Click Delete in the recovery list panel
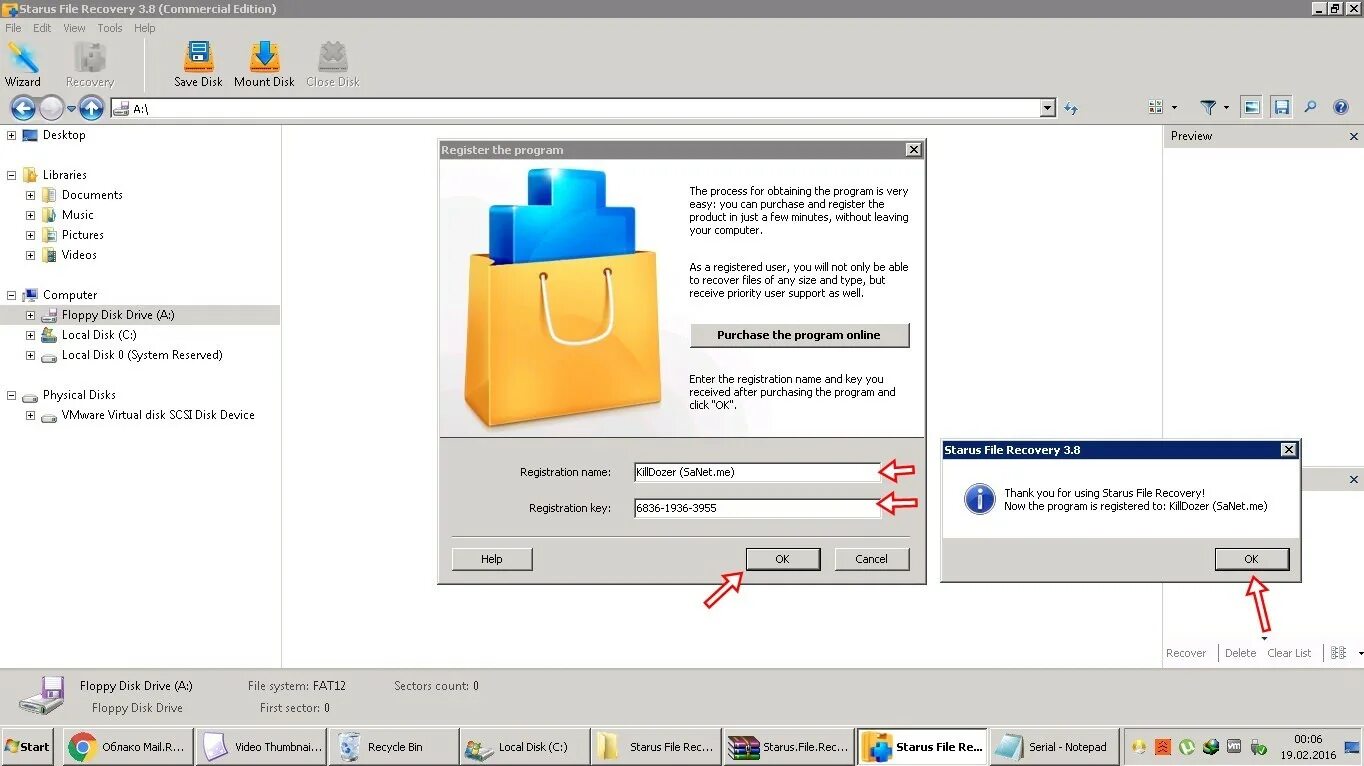This screenshot has width=1364, height=766. point(1240,653)
